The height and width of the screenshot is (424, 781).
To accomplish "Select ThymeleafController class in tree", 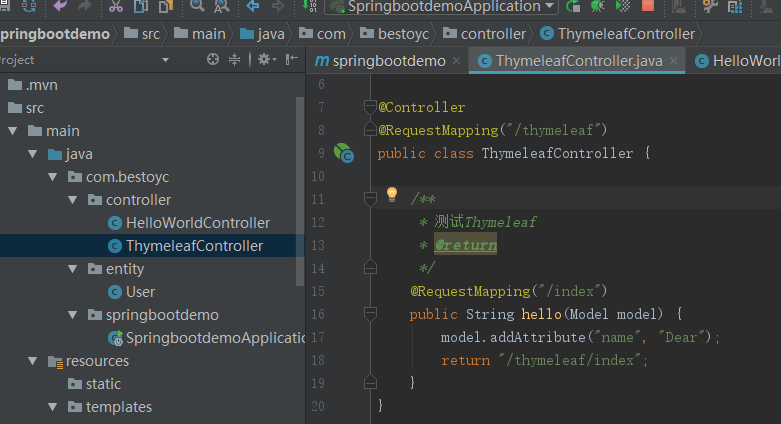I will click(185, 246).
